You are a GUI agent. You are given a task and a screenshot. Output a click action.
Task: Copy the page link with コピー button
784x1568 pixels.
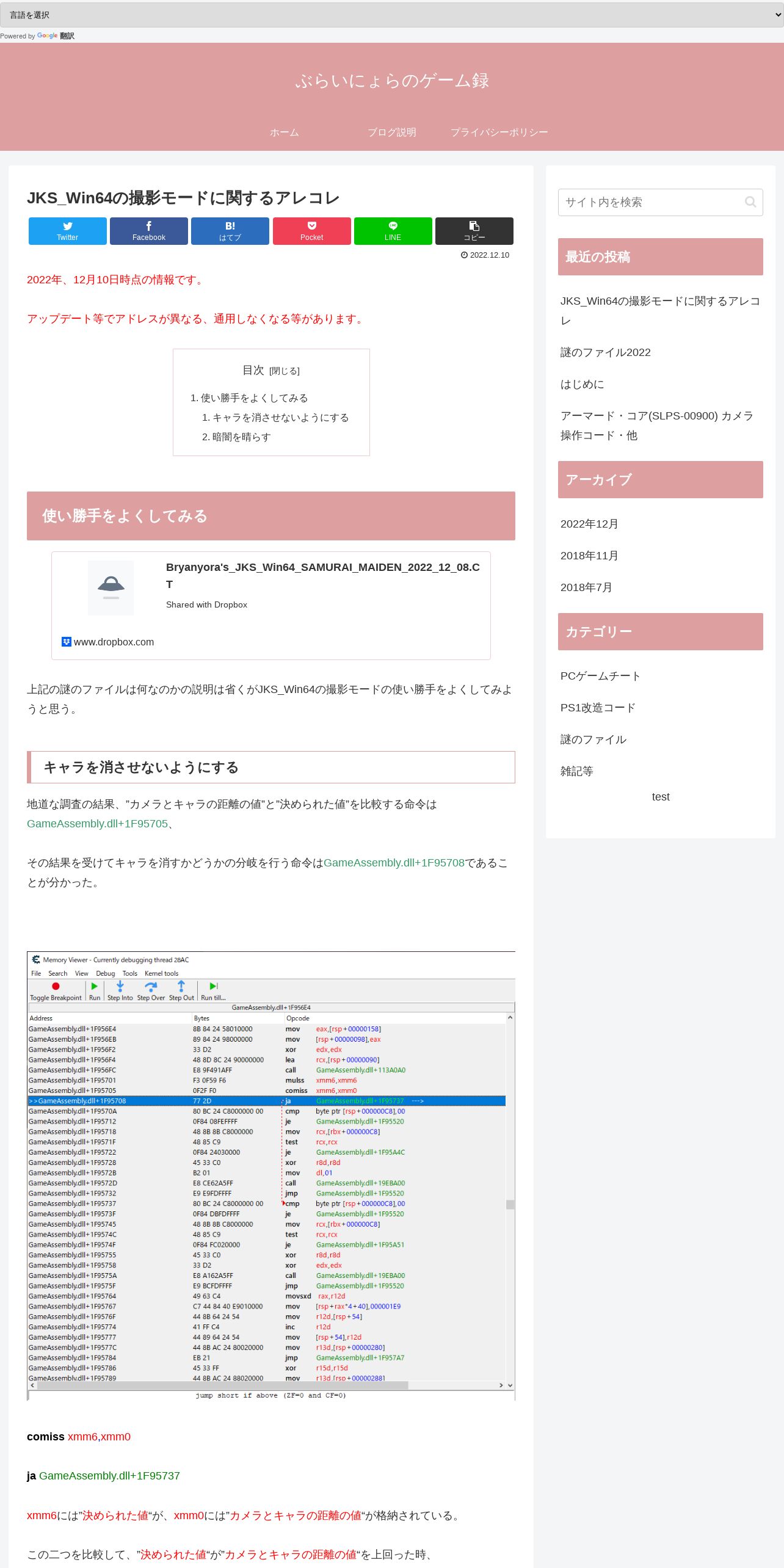pos(474,231)
